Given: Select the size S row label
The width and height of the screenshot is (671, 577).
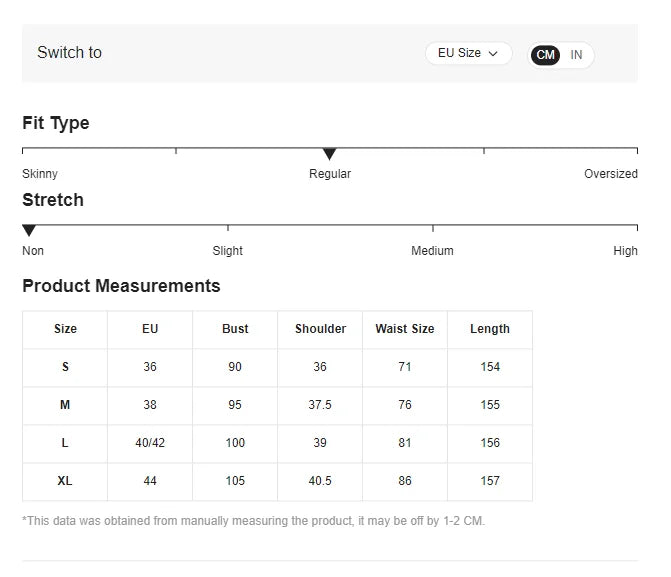Looking at the screenshot, I should 65,367.
